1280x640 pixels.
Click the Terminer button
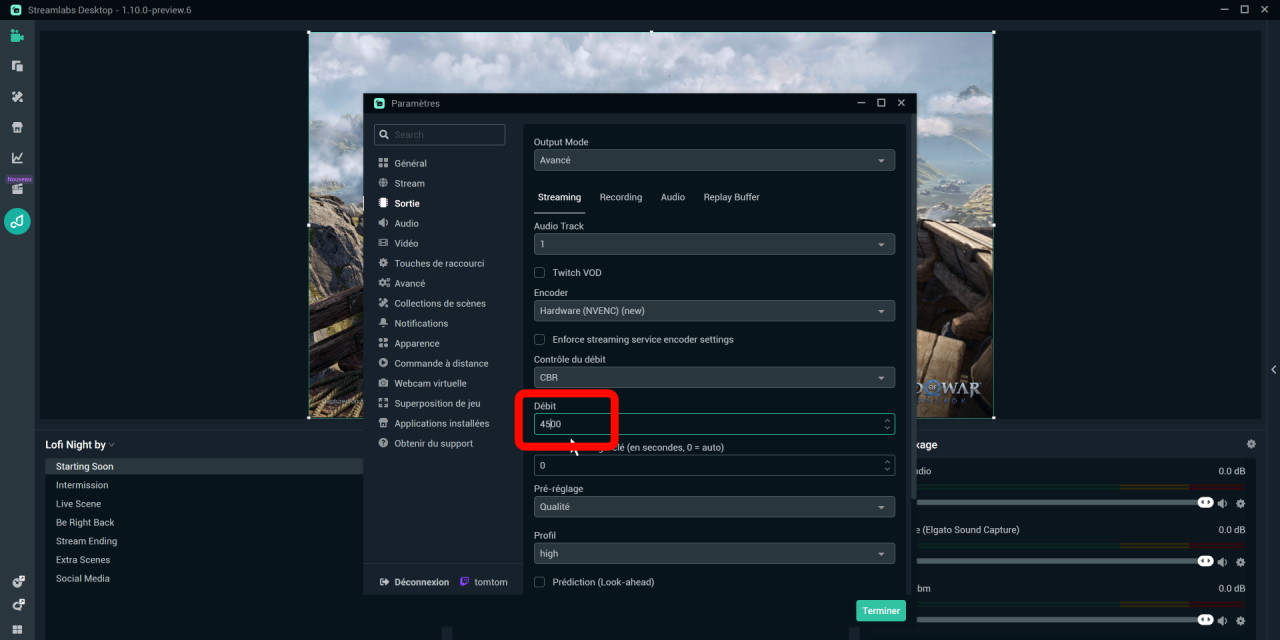[880, 611]
